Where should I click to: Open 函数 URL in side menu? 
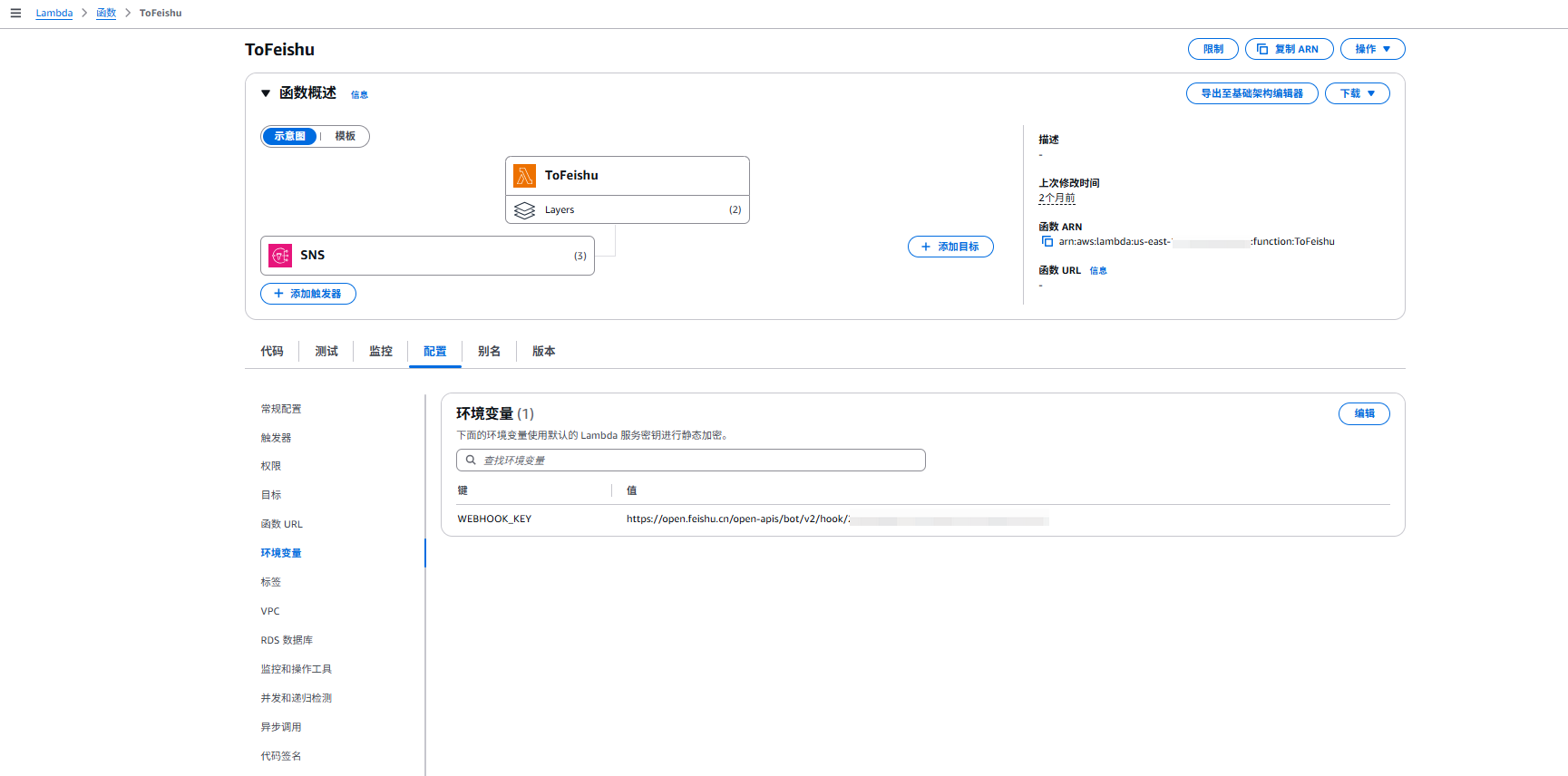pyautogui.click(x=282, y=524)
